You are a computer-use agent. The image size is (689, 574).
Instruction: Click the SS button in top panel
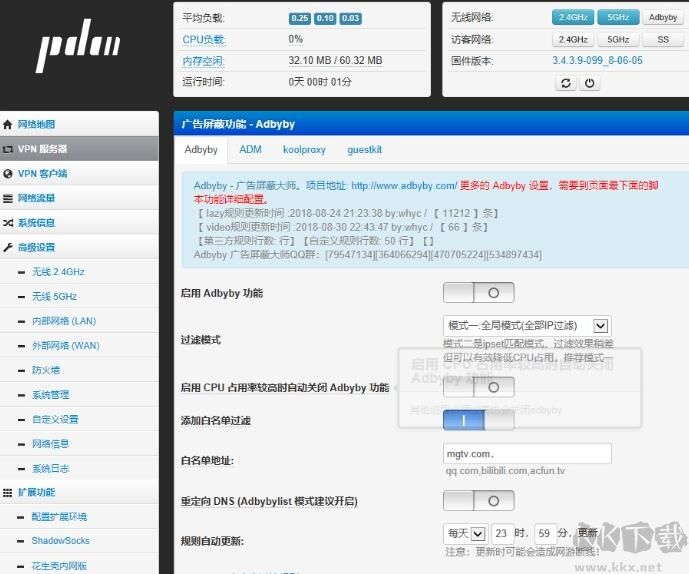pyautogui.click(x=663, y=40)
